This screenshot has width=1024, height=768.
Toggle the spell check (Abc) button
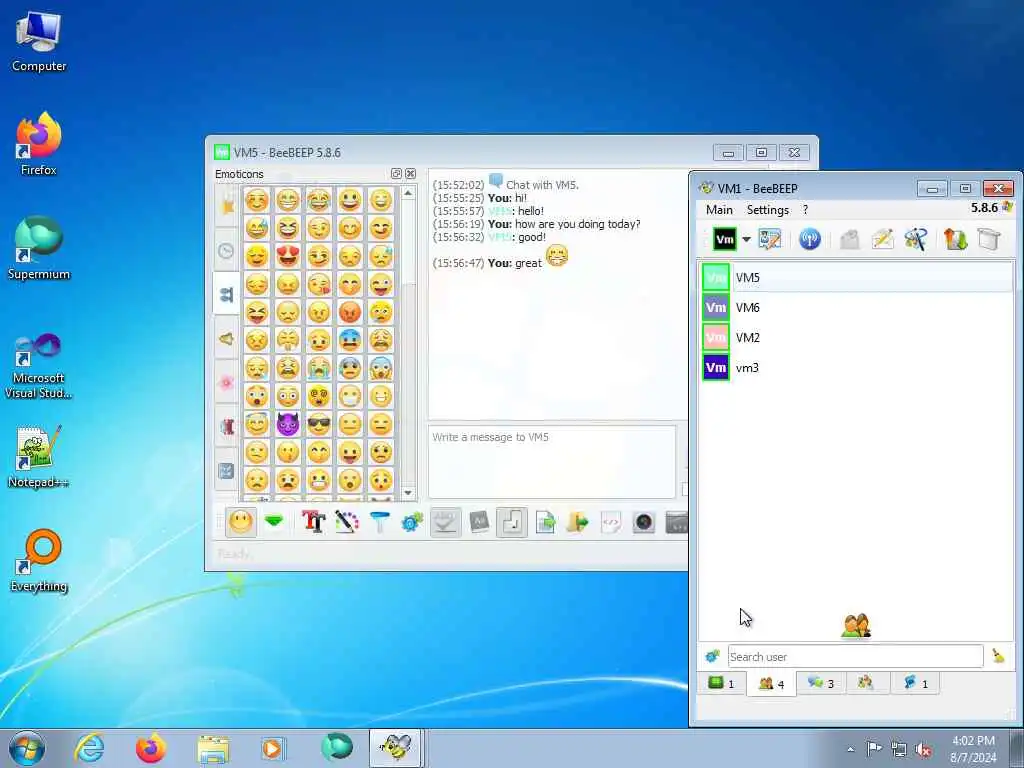(446, 522)
